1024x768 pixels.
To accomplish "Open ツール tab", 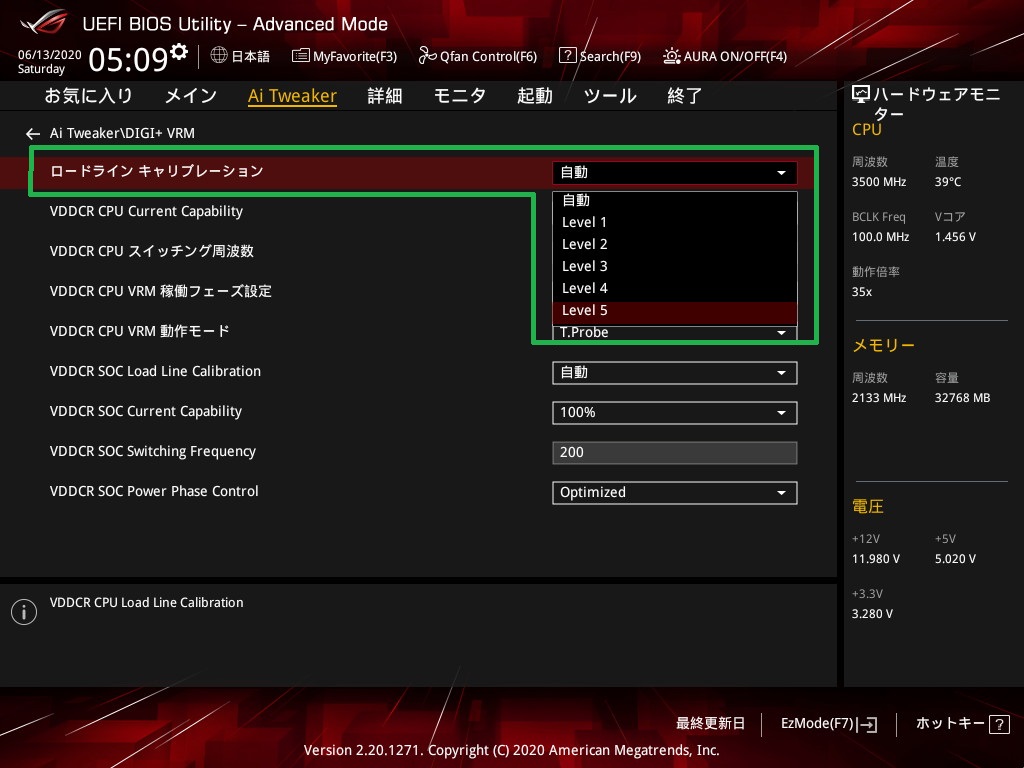I will 610,96.
